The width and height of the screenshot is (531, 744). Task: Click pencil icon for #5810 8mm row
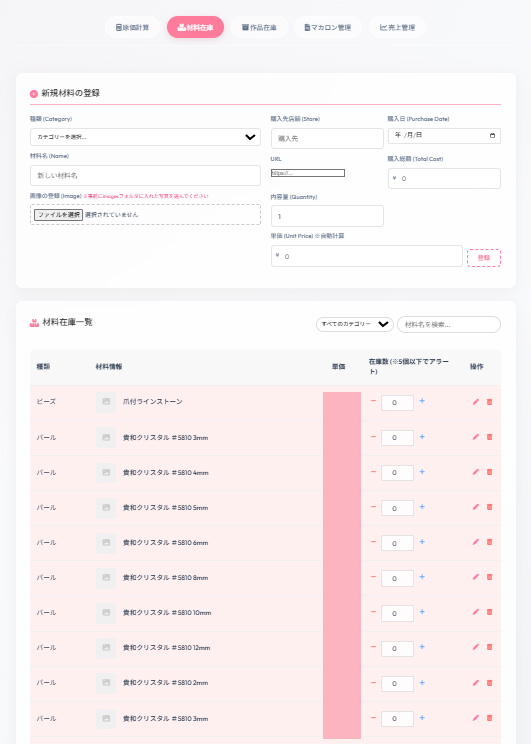(x=475, y=577)
